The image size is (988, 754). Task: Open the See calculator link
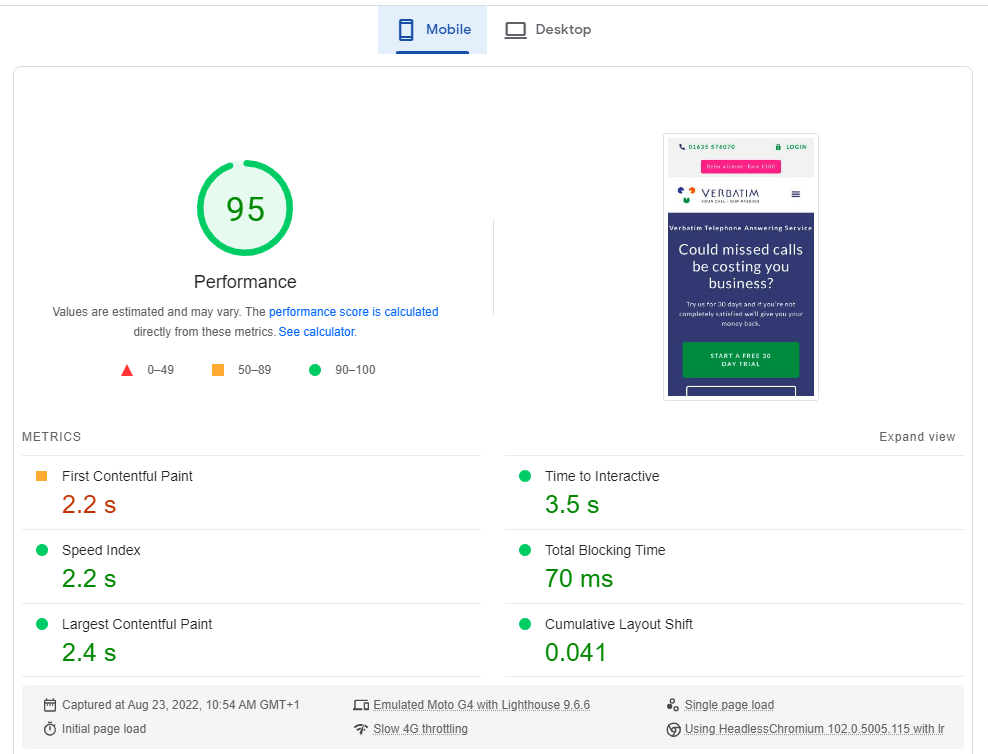pyautogui.click(x=316, y=331)
